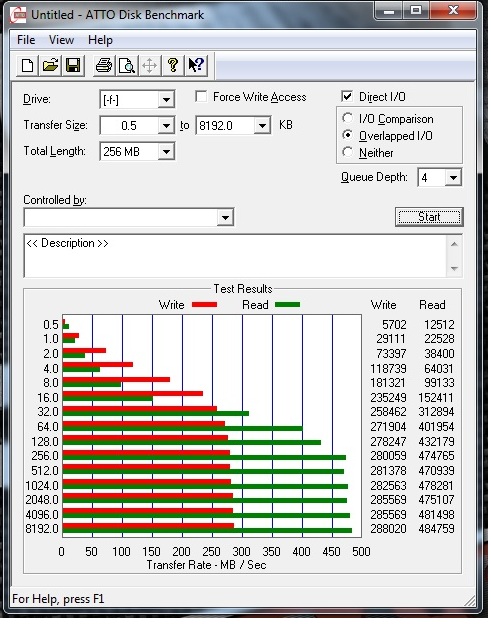Image resolution: width=491 pixels, height=624 pixels.
Task: Click the Save floppy disk icon
Action: pyautogui.click(x=73, y=65)
